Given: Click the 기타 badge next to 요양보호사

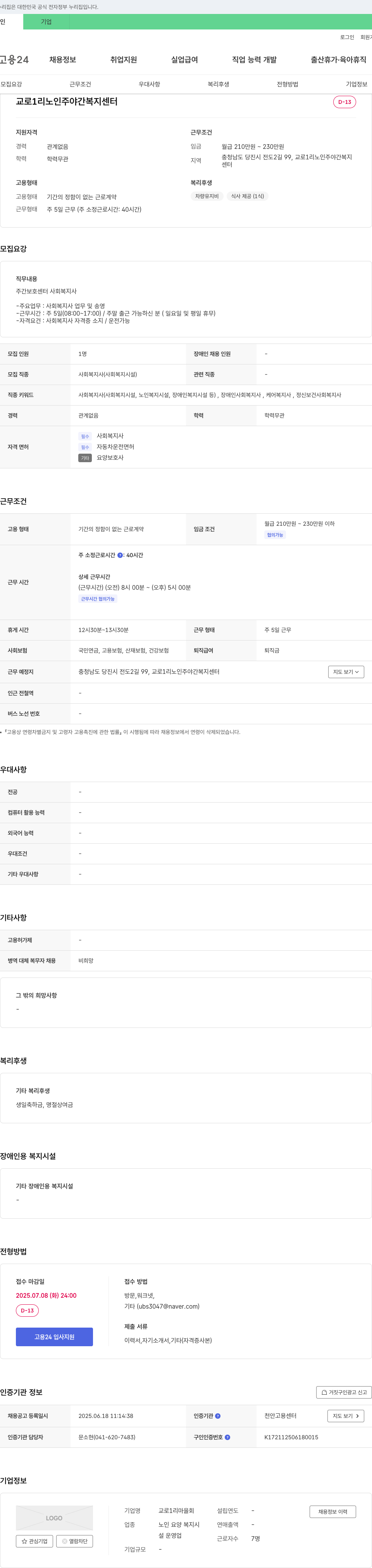Looking at the screenshot, I should click(85, 458).
